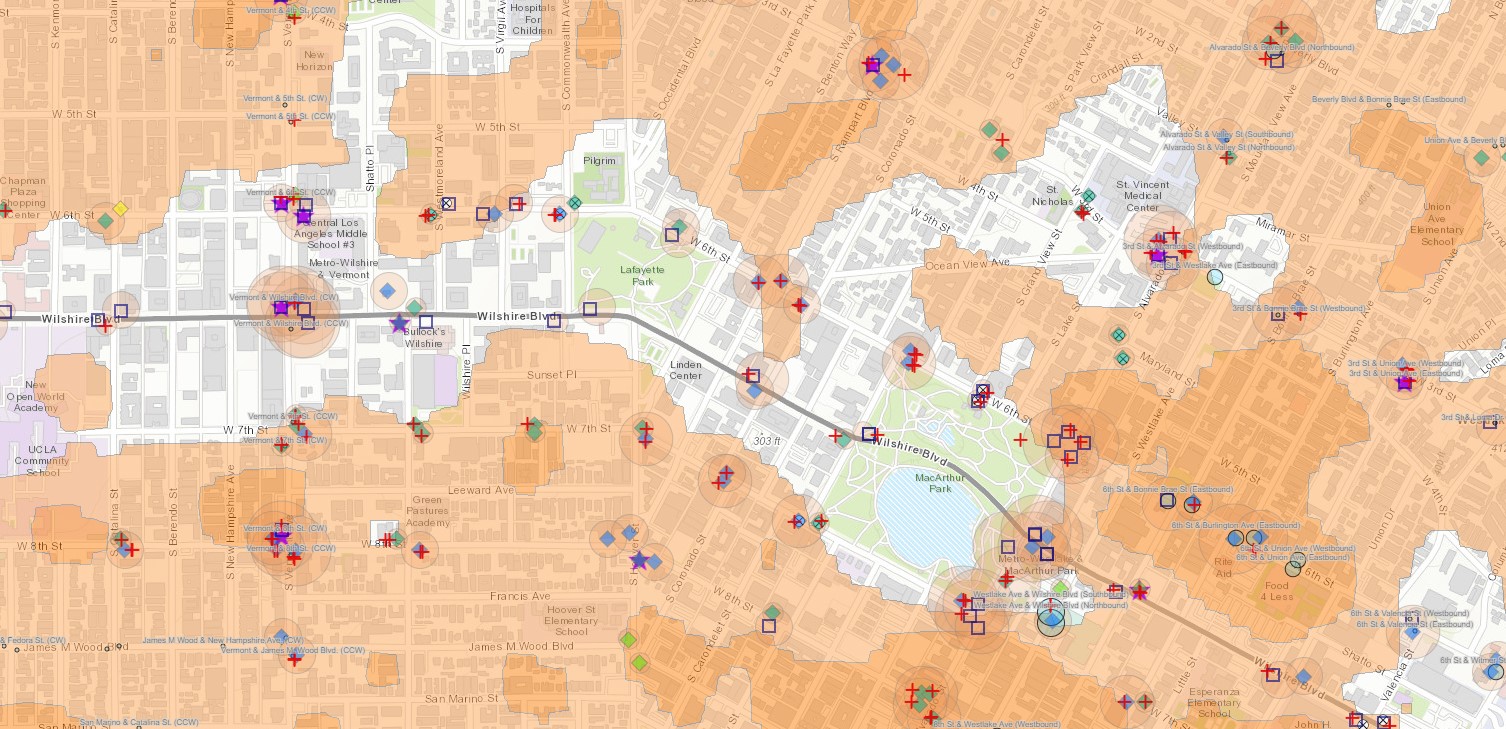
Task: Click the 303 ft distance label
Action: point(766,440)
